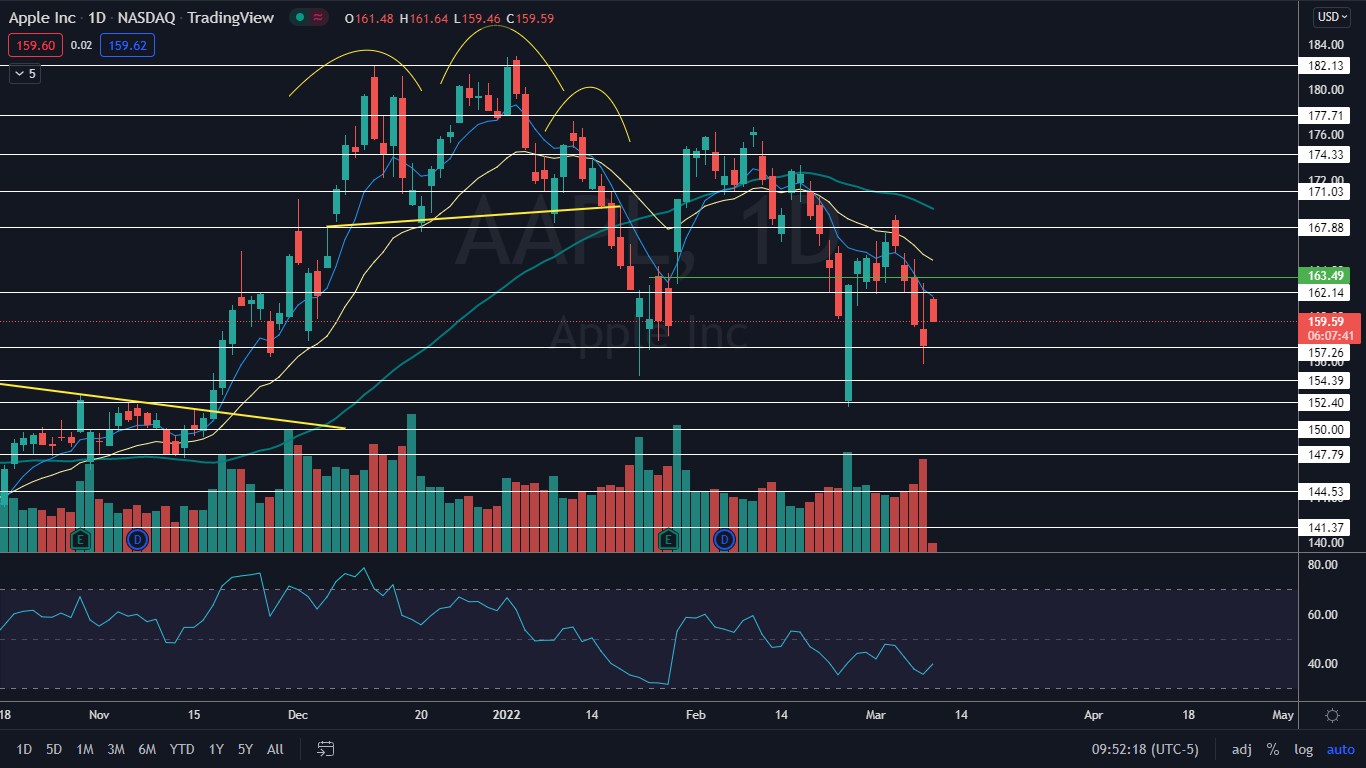Viewport: 1366px width, 768px height.
Task: Select the 1Y time range
Action: click(216, 749)
